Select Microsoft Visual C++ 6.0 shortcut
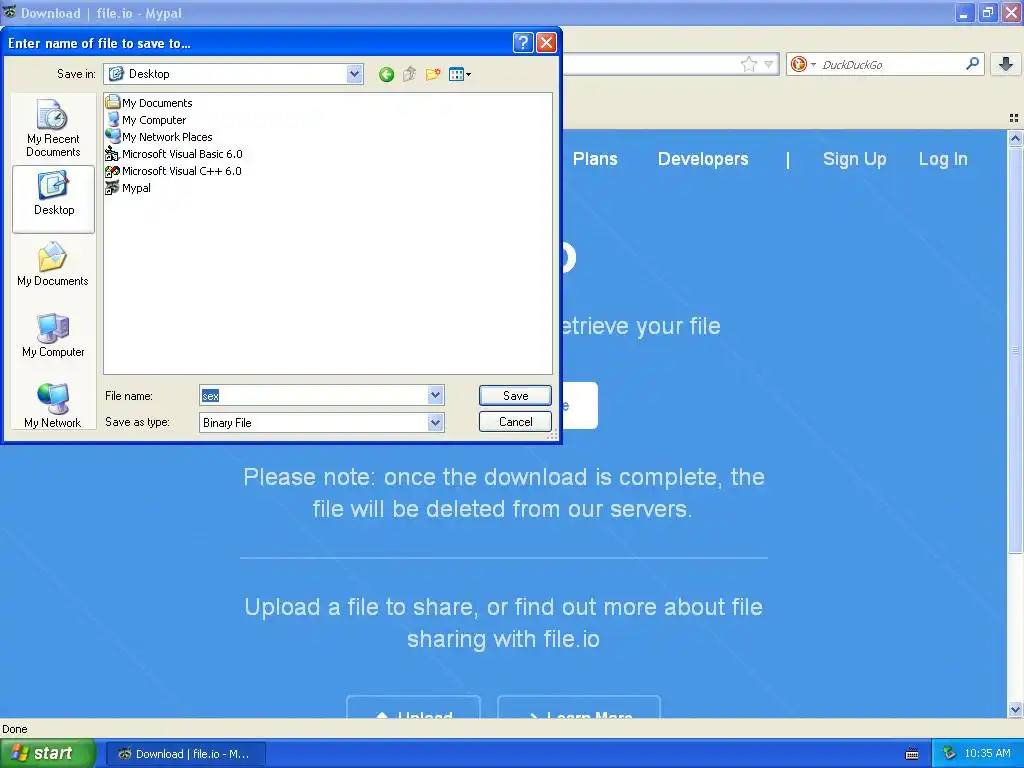 click(x=174, y=170)
